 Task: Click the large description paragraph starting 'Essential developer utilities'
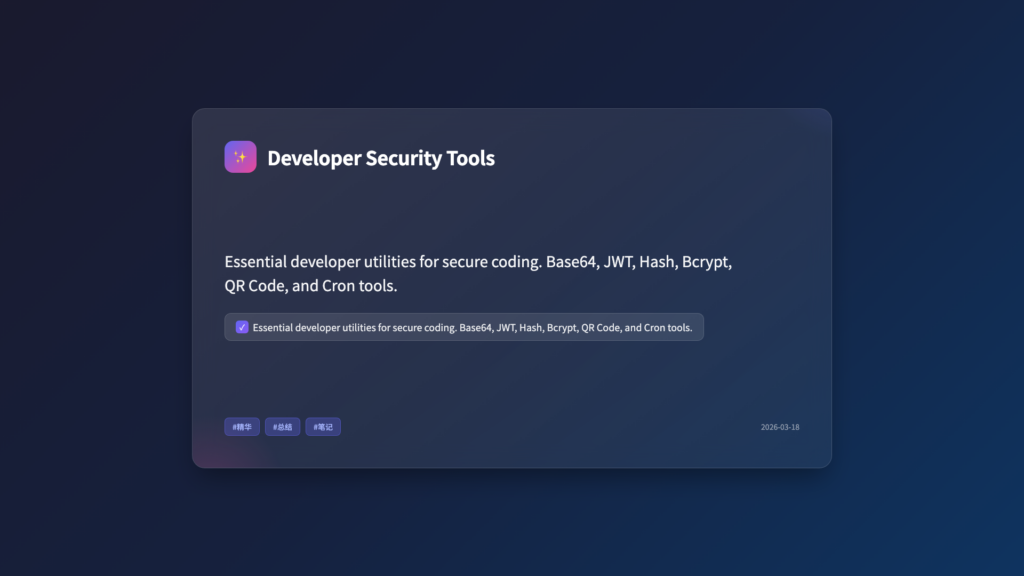point(478,274)
